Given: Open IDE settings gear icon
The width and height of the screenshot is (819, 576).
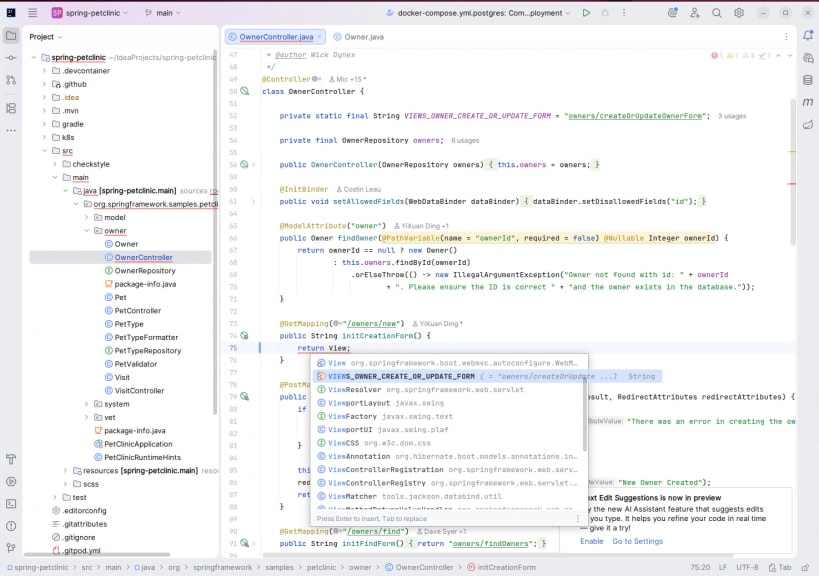Looking at the screenshot, I should click(x=739, y=13).
